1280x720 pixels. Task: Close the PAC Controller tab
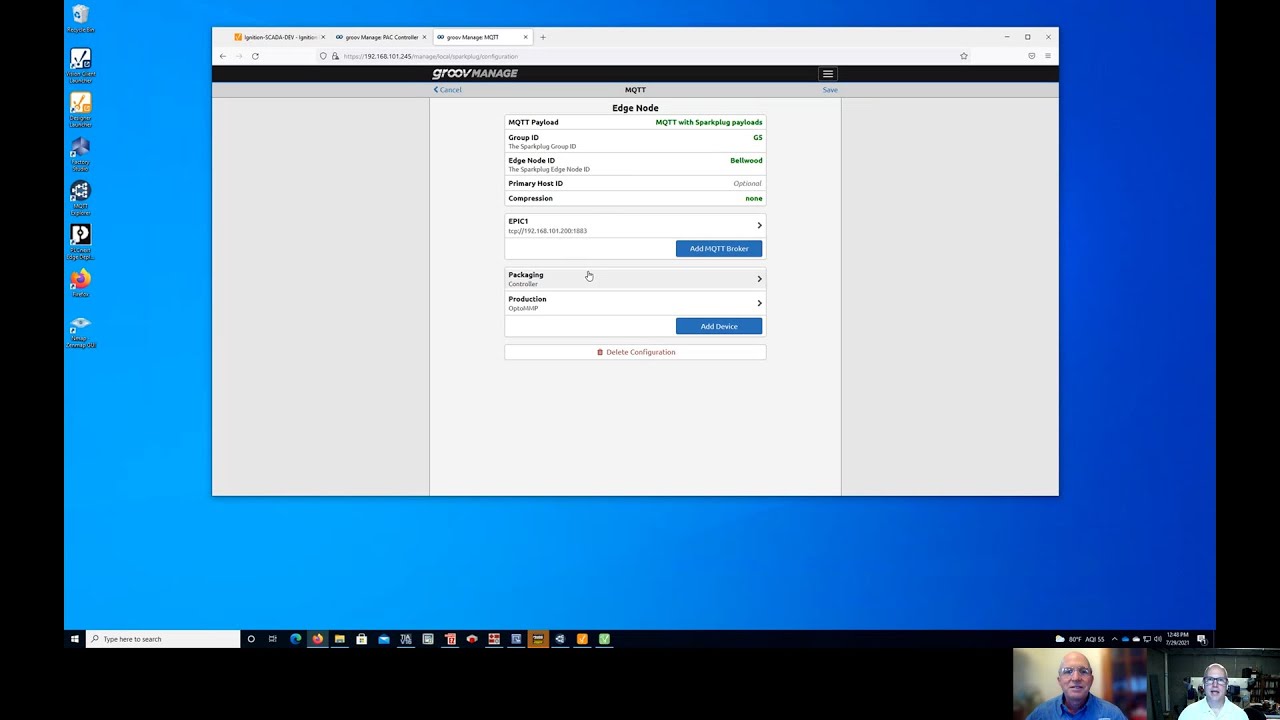tap(424, 37)
